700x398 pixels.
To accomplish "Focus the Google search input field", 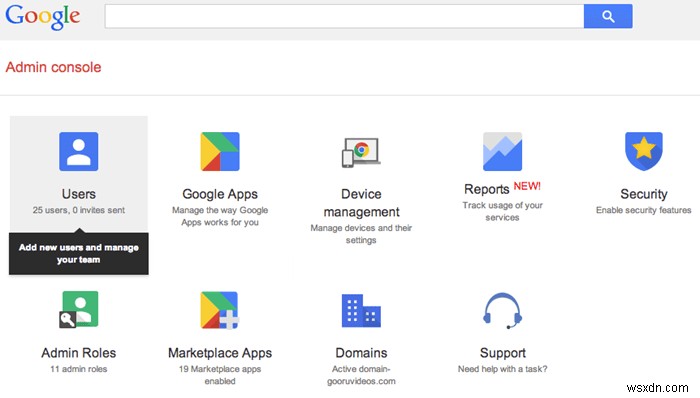I will [x=344, y=16].
